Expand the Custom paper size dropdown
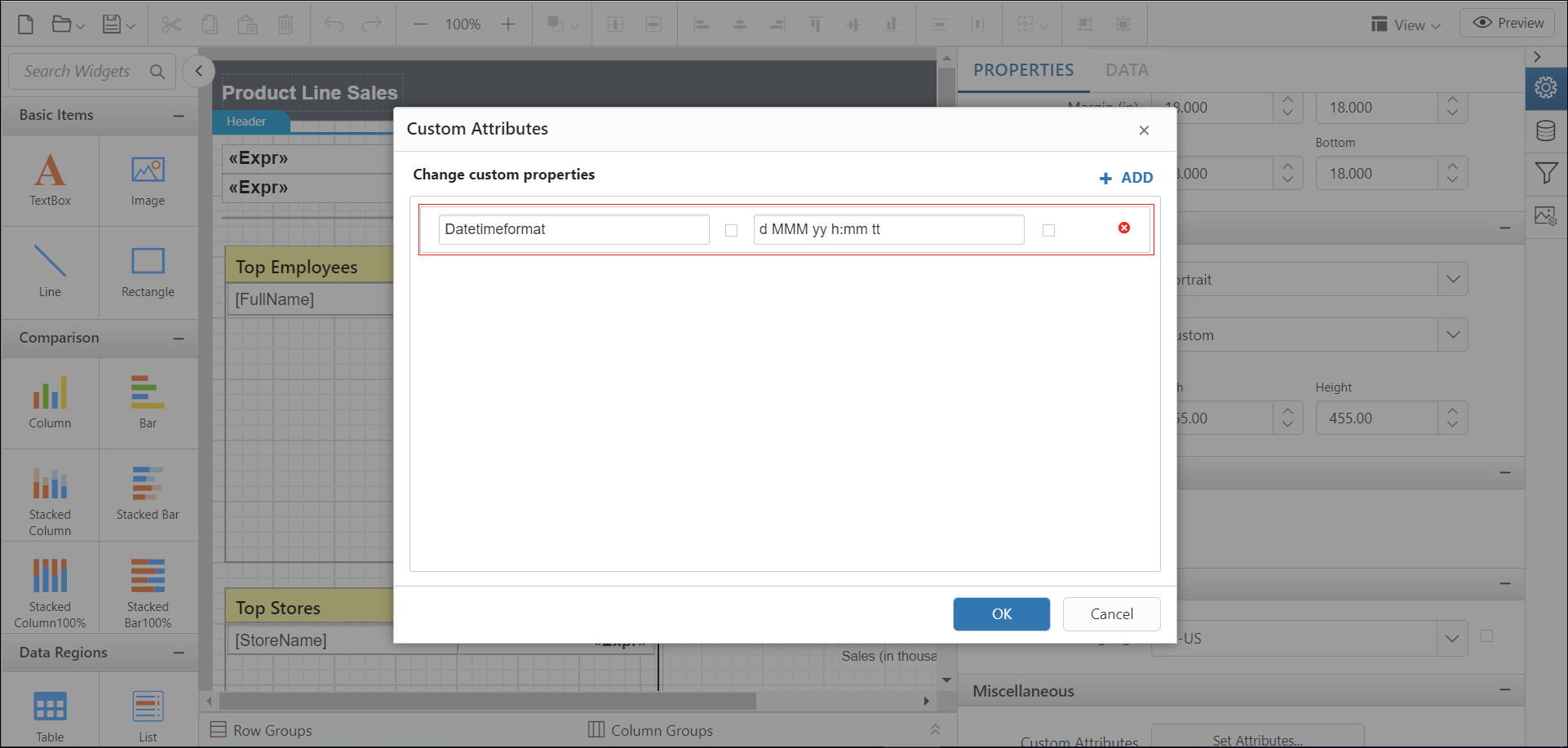The height and width of the screenshot is (748, 1568). click(x=1453, y=334)
